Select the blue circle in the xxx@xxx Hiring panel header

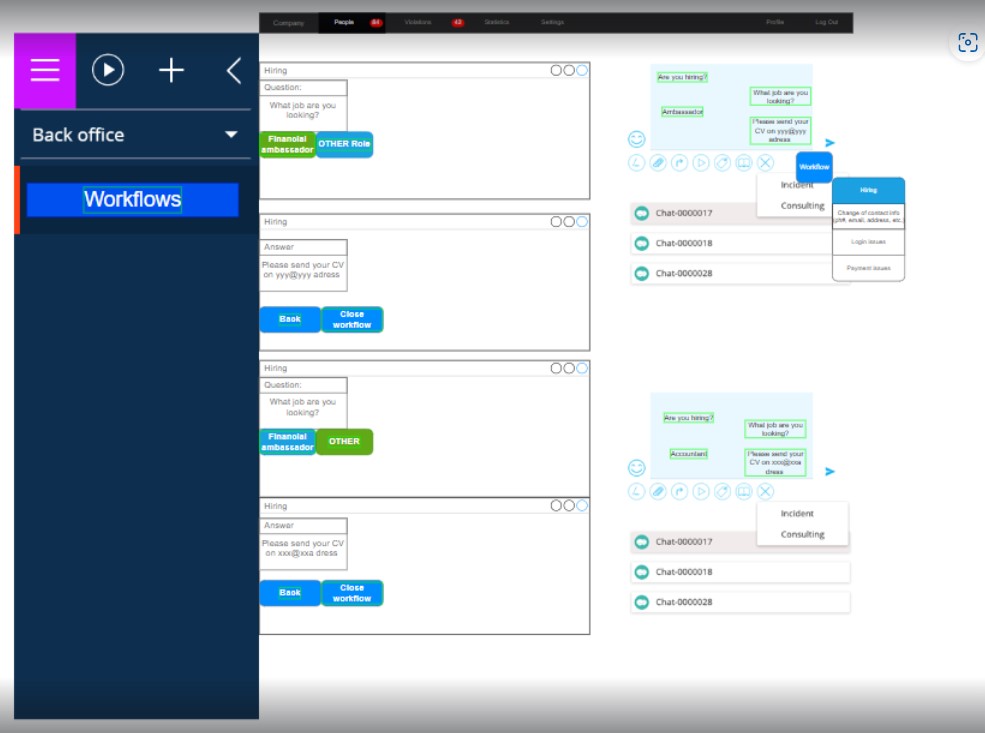[x=582, y=506]
